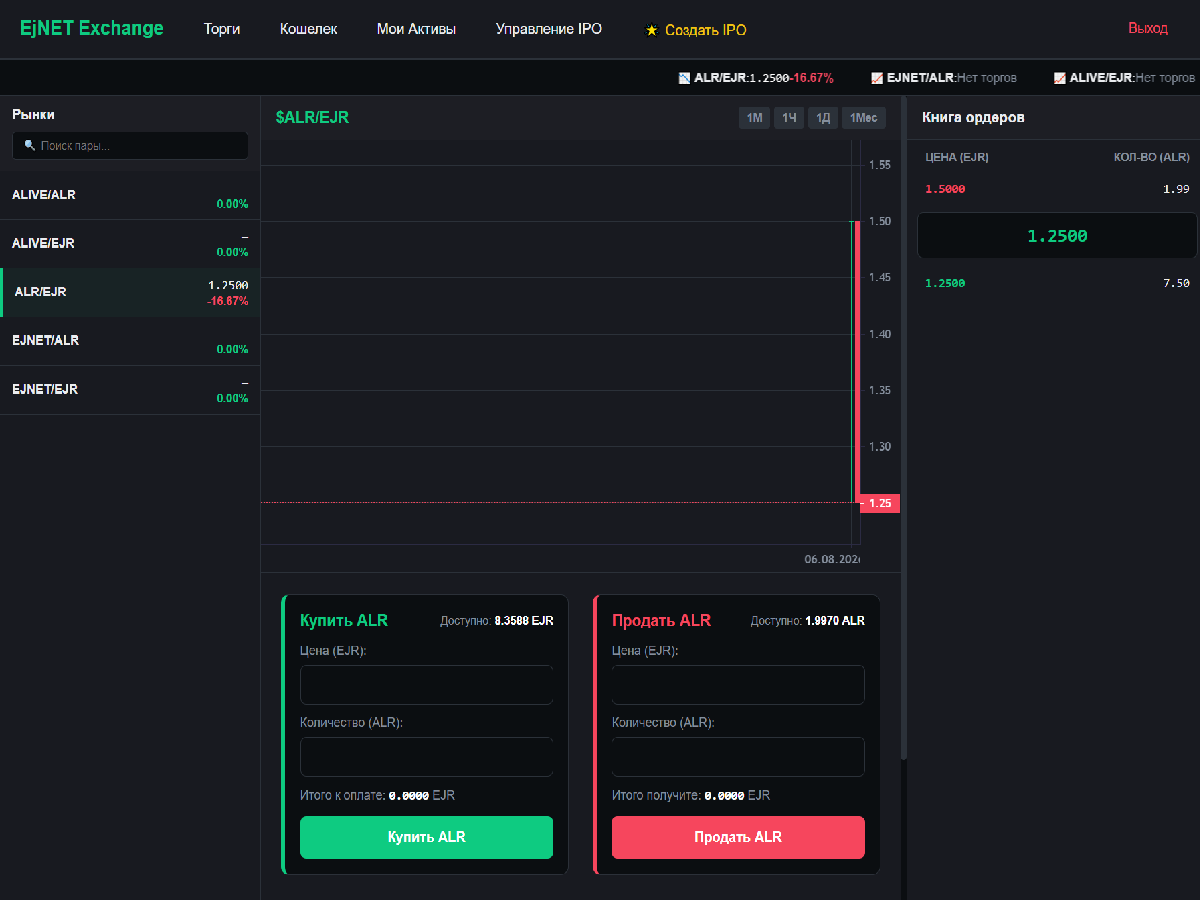Click the 1.2500 last price box
Viewport: 1200px width, 900px height.
pyautogui.click(x=1057, y=236)
